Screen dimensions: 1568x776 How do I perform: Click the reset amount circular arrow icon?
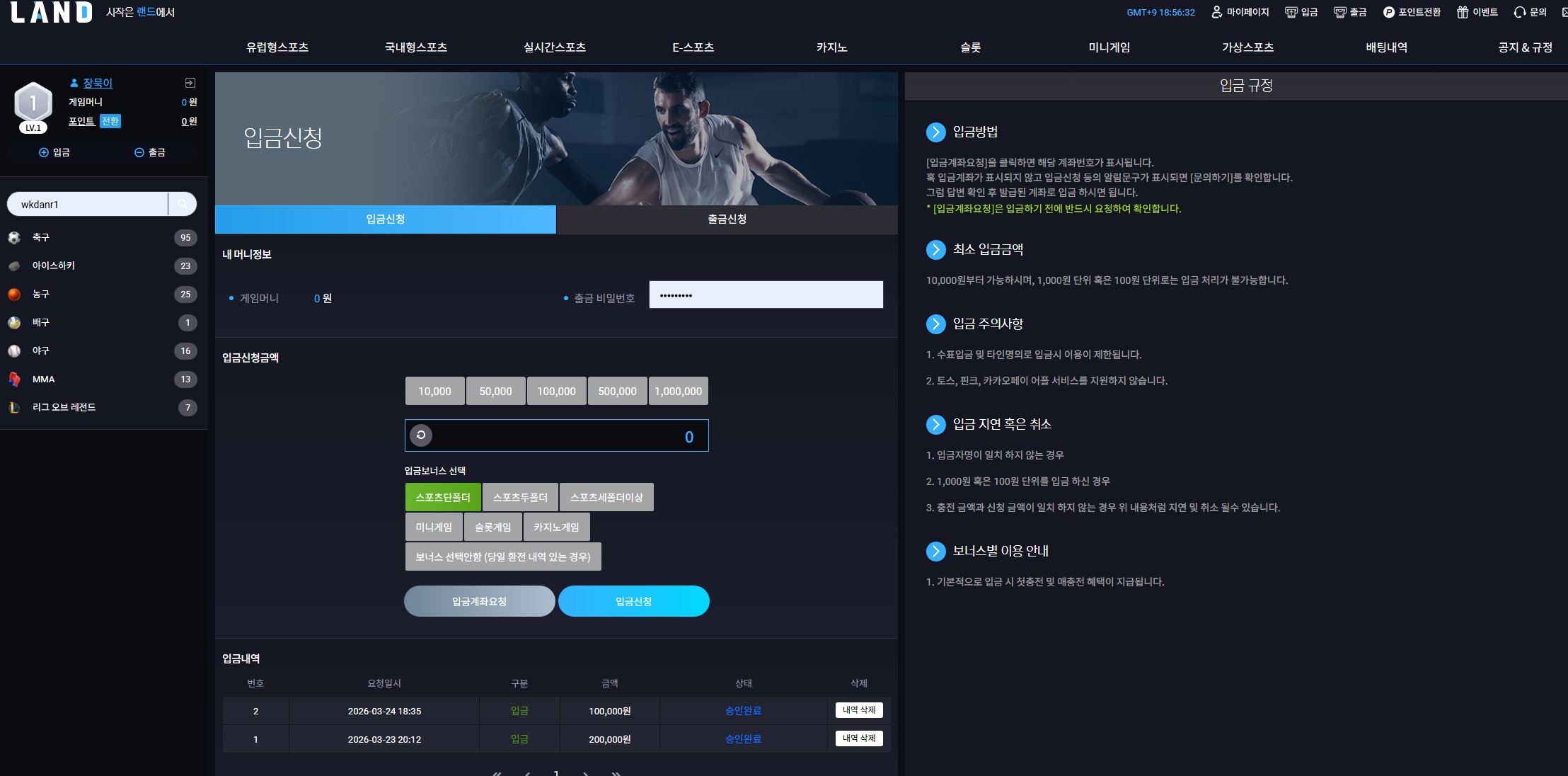421,435
